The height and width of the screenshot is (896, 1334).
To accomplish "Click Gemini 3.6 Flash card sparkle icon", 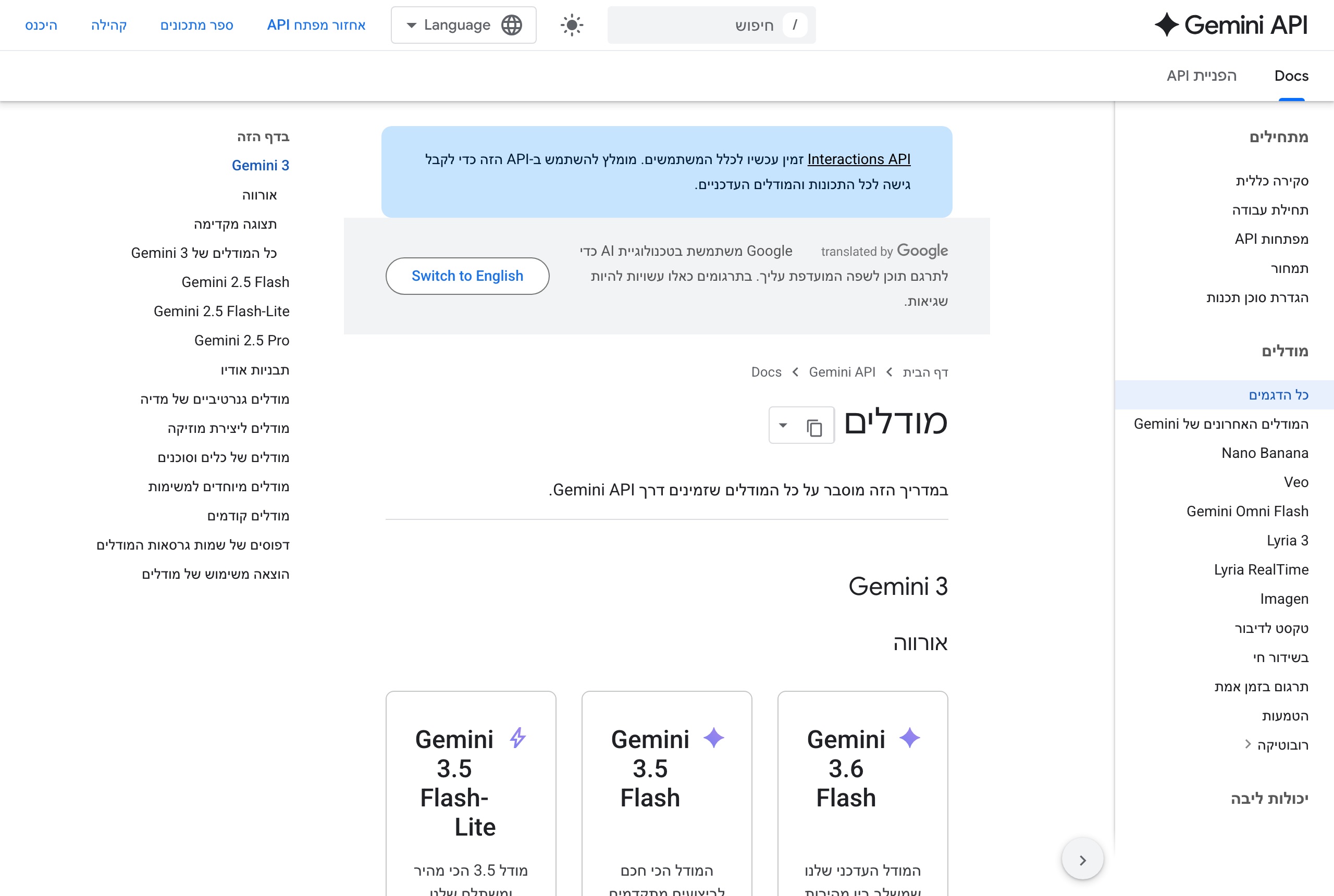I will click(x=909, y=738).
